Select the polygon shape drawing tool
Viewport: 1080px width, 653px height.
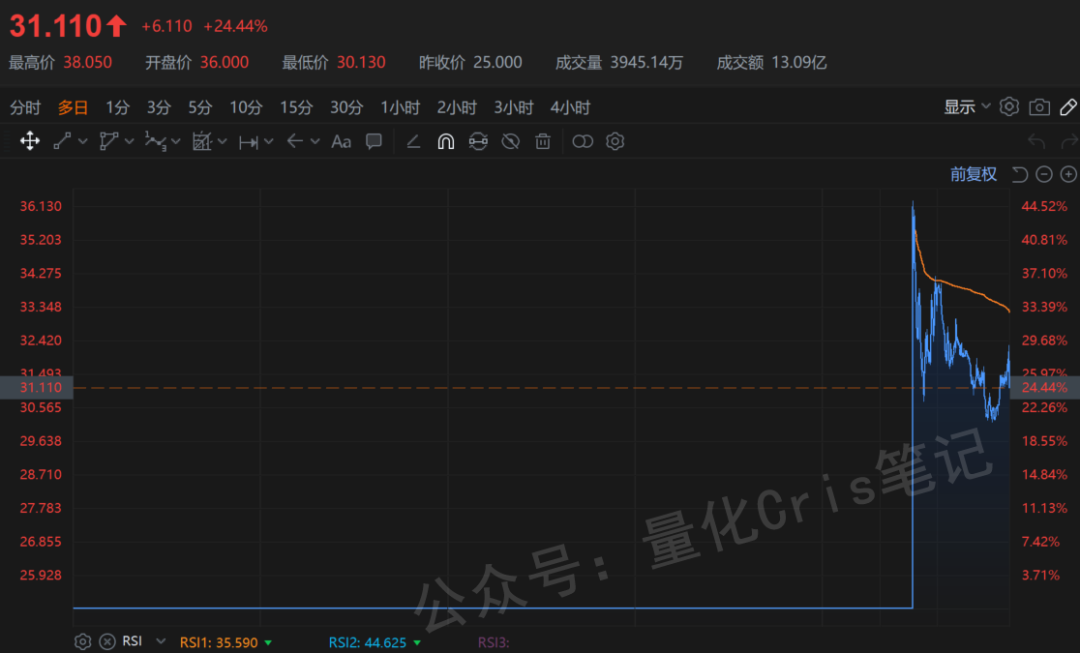click(109, 141)
